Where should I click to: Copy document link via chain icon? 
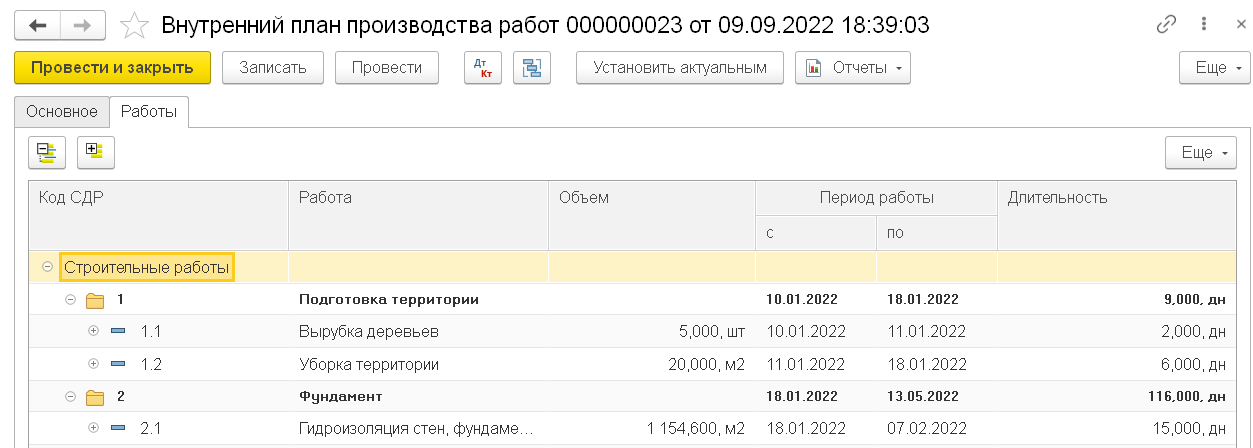tap(1166, 25)
